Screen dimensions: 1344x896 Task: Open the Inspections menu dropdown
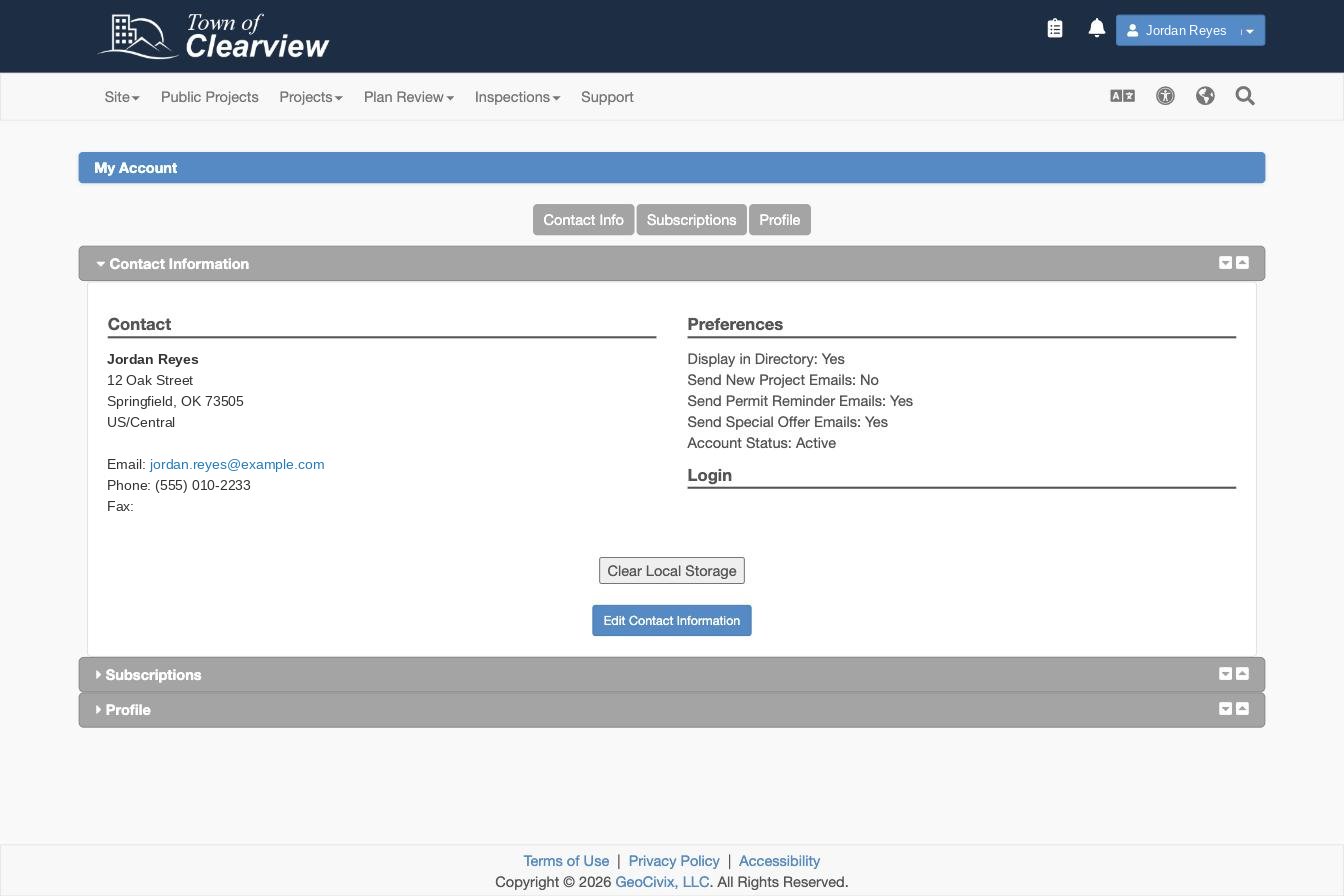pyautogui.click(x=517, y=97)
